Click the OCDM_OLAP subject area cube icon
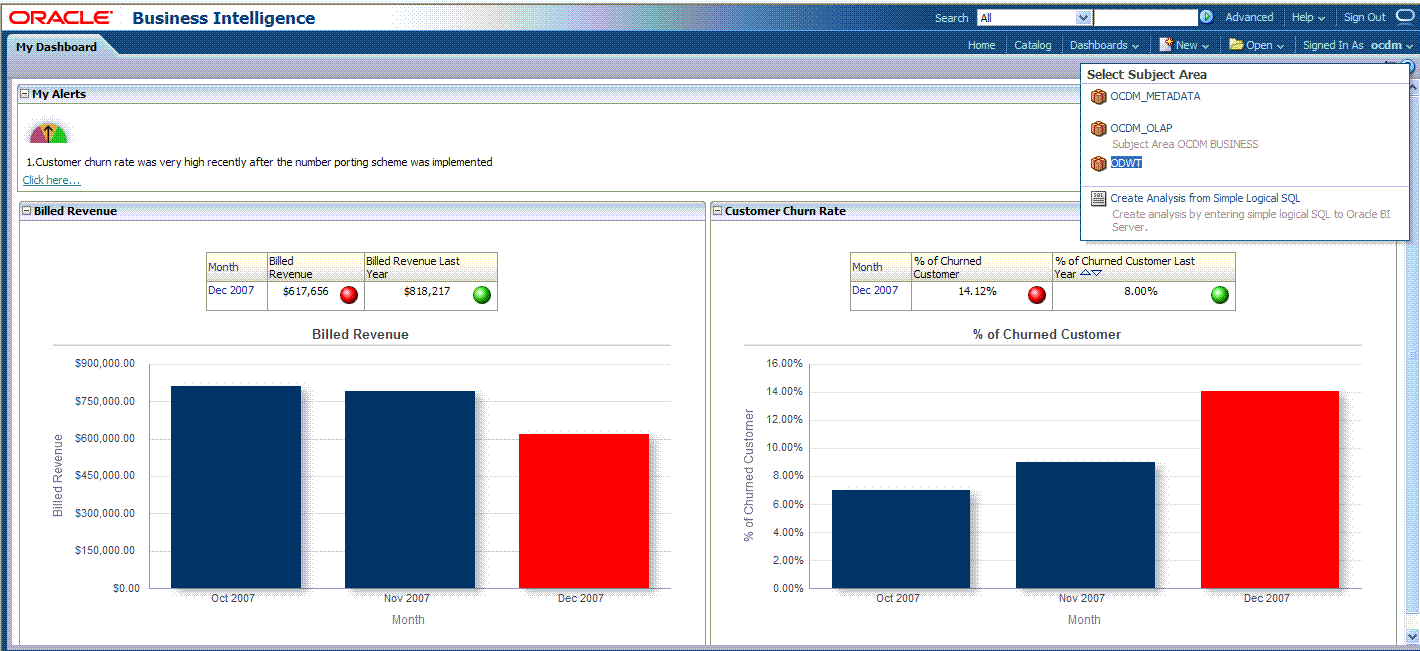1420x651 pixels. 1098,129
